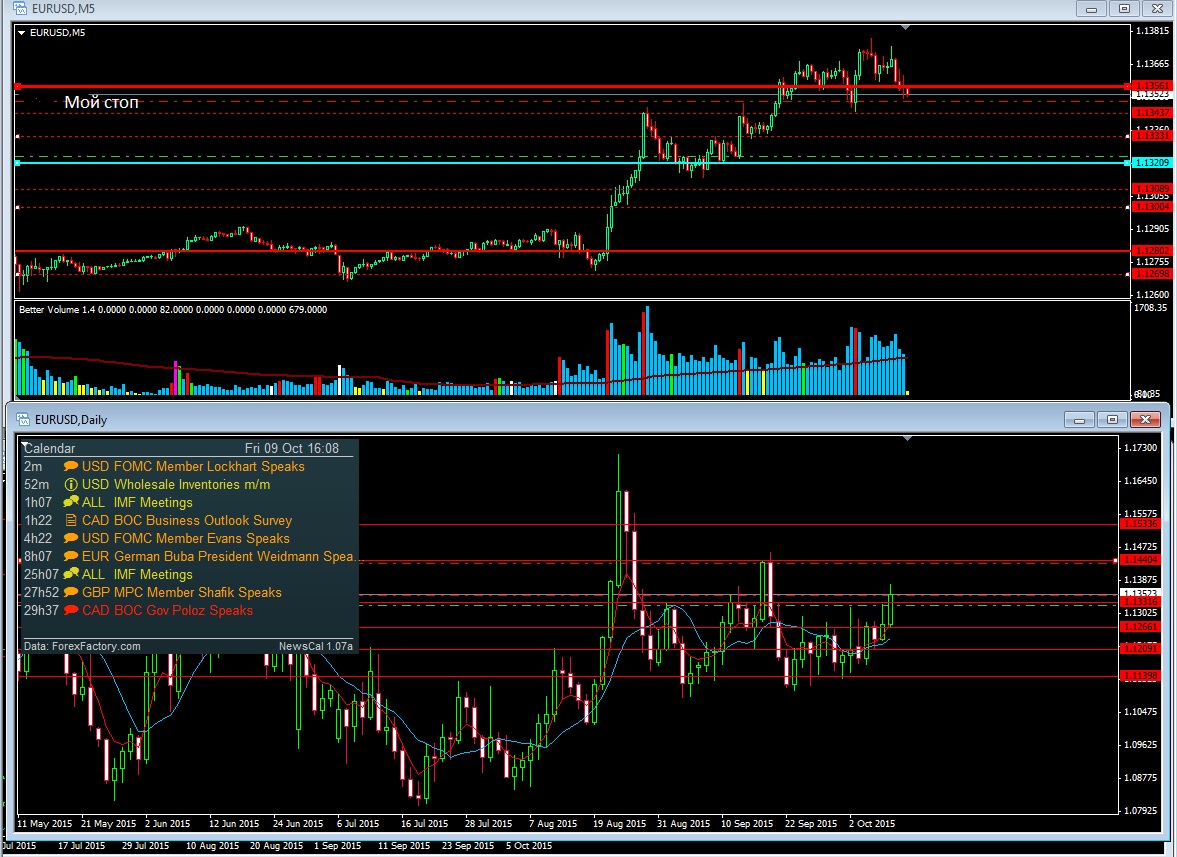
Task: Click the 'CAD BOC Business Outlook Survey' event
Action: tap(187, 520)
